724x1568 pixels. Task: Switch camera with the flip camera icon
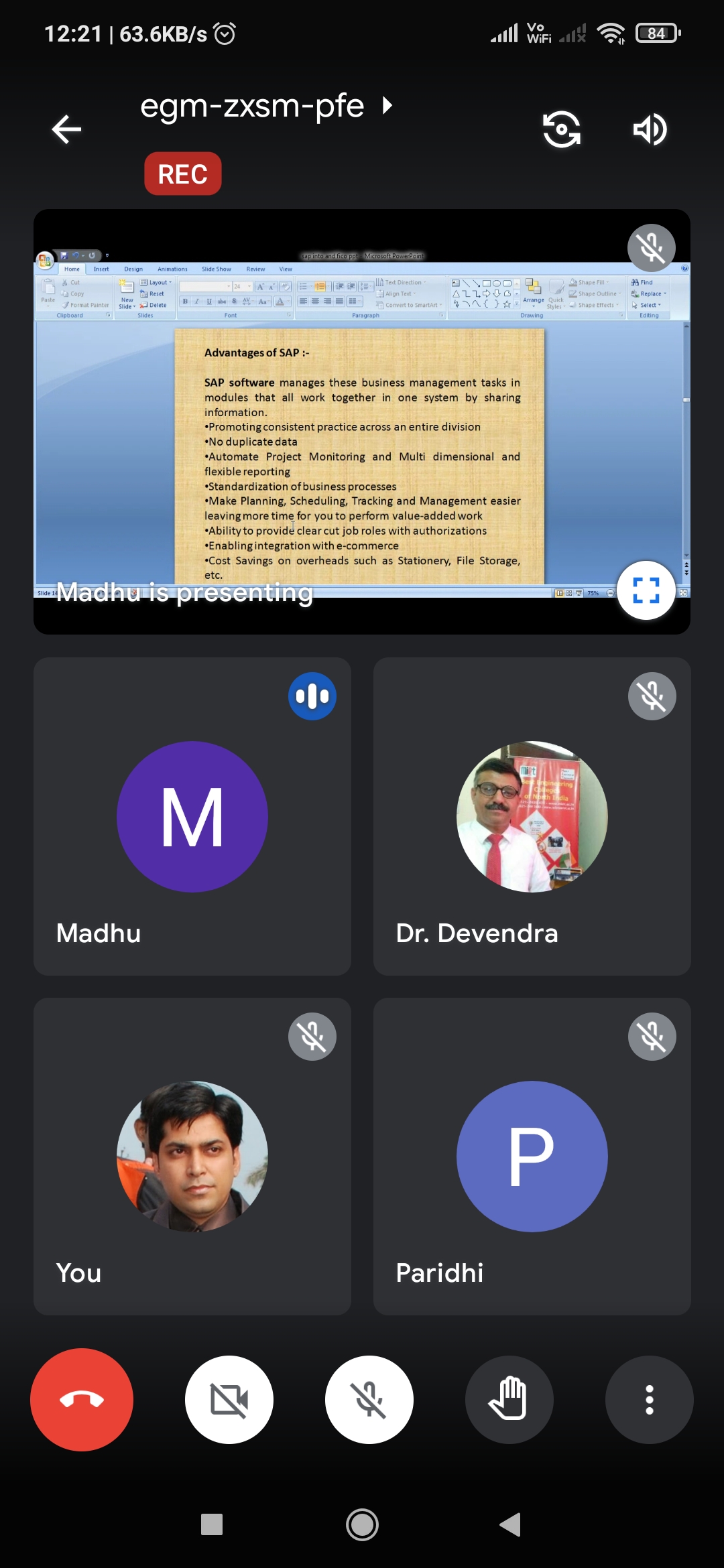coord(561,129)
